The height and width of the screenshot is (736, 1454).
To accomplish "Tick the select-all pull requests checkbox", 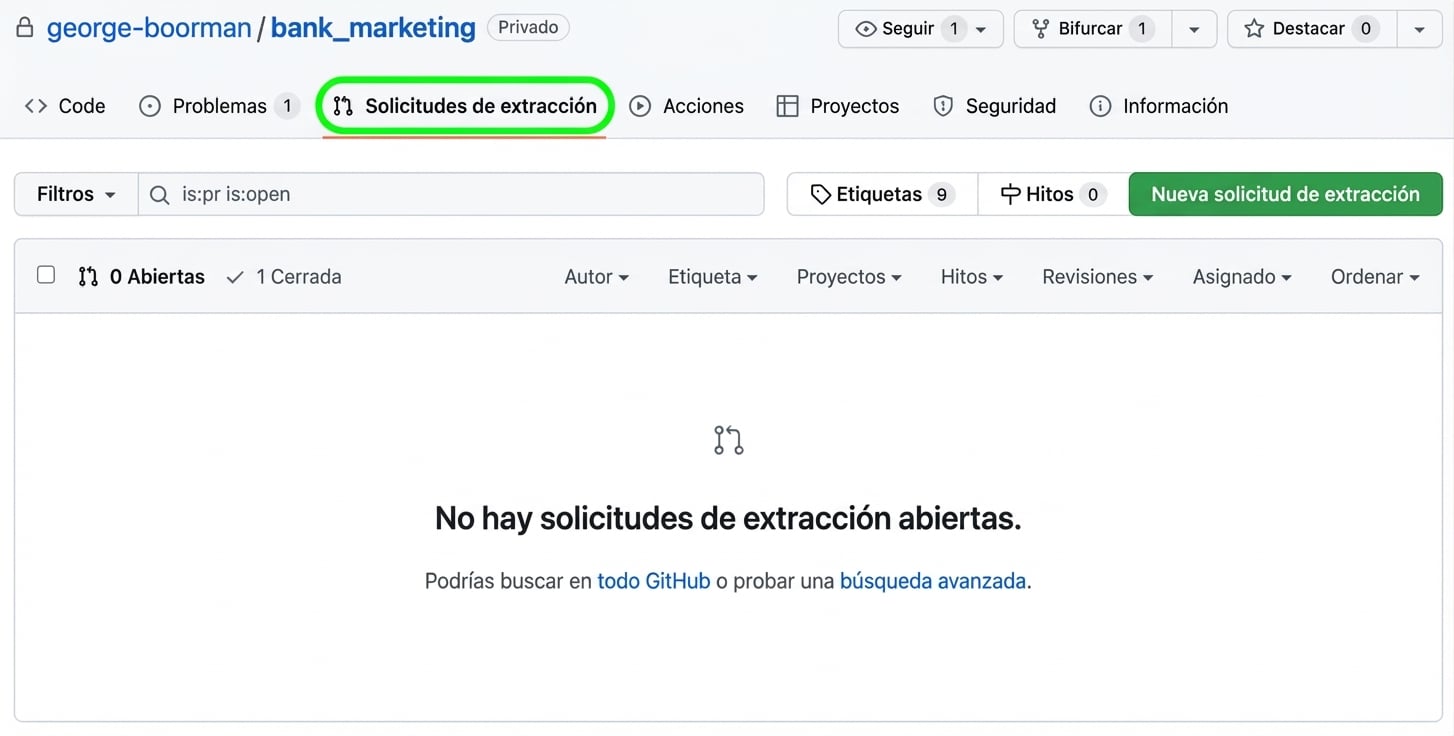I will click(46, 275).
